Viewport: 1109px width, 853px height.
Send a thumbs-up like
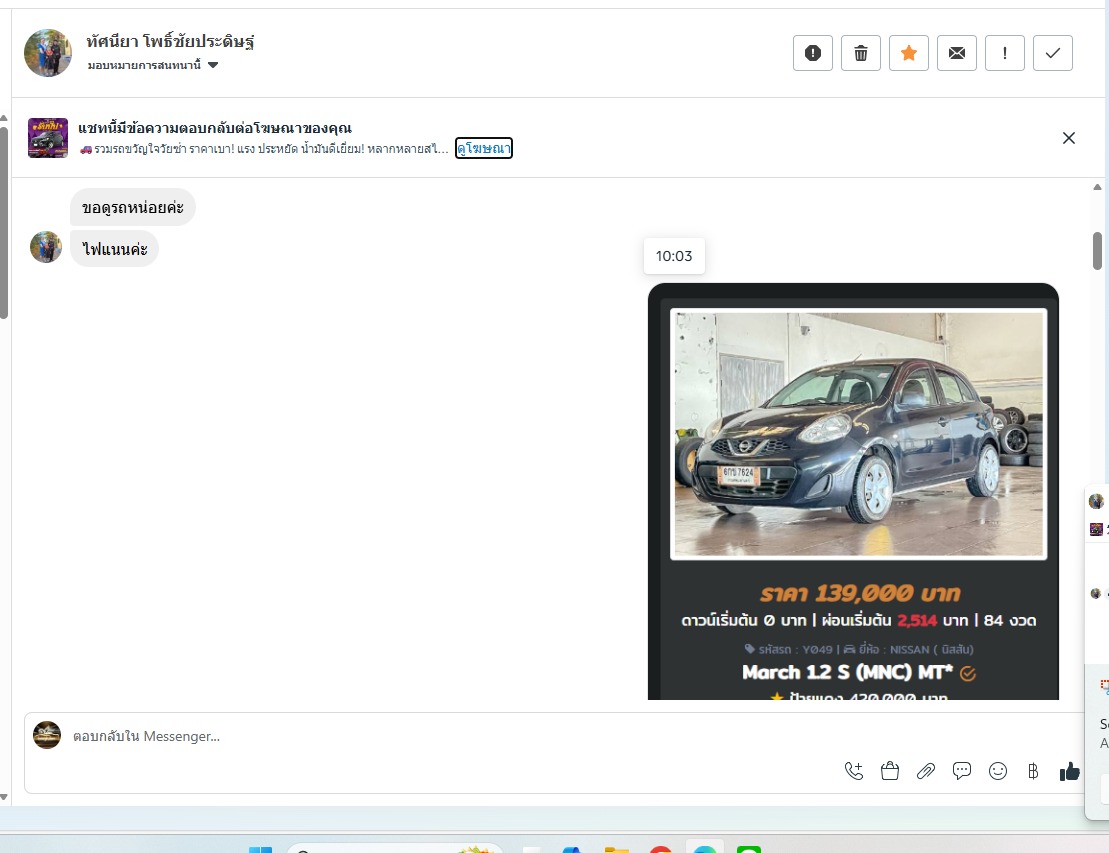[x=1069, y=771]
